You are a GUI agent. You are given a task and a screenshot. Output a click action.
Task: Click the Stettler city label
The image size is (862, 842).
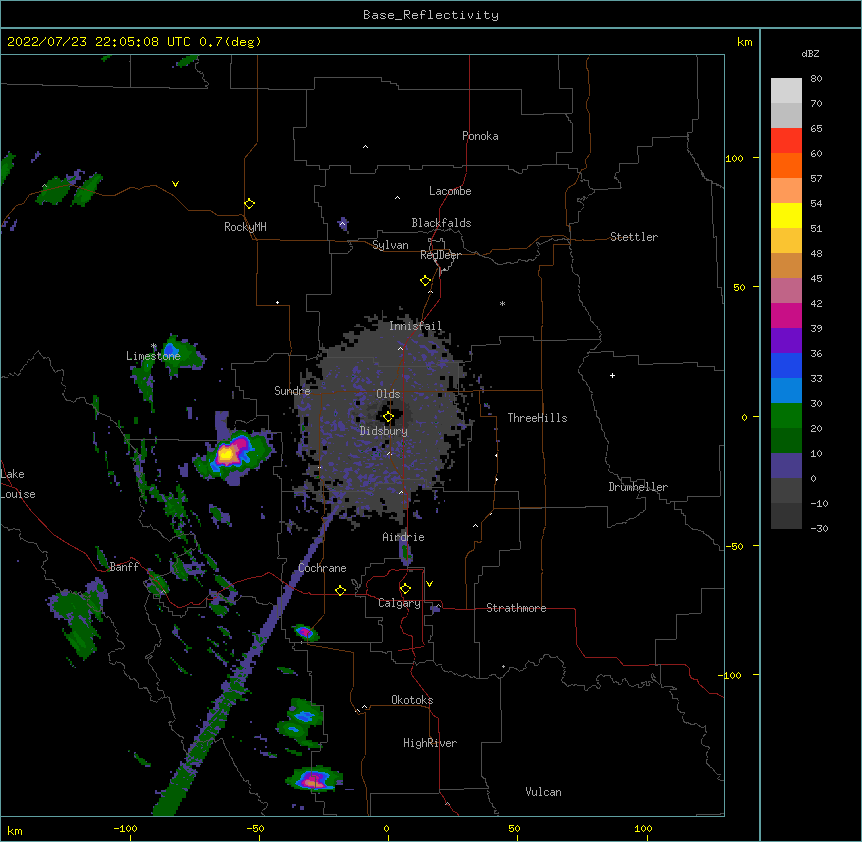tap(634, 237)
